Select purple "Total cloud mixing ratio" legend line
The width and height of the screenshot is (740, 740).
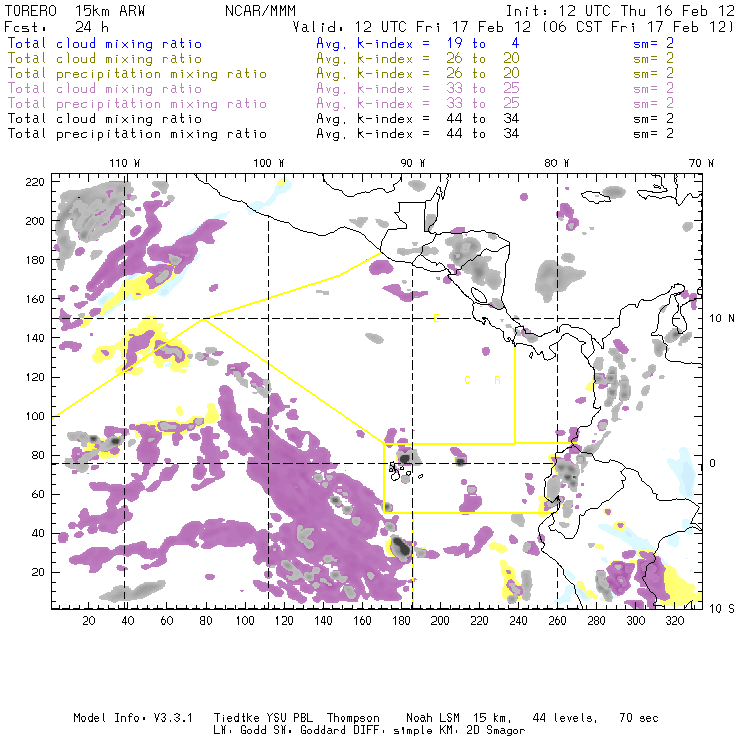[105, 89]
